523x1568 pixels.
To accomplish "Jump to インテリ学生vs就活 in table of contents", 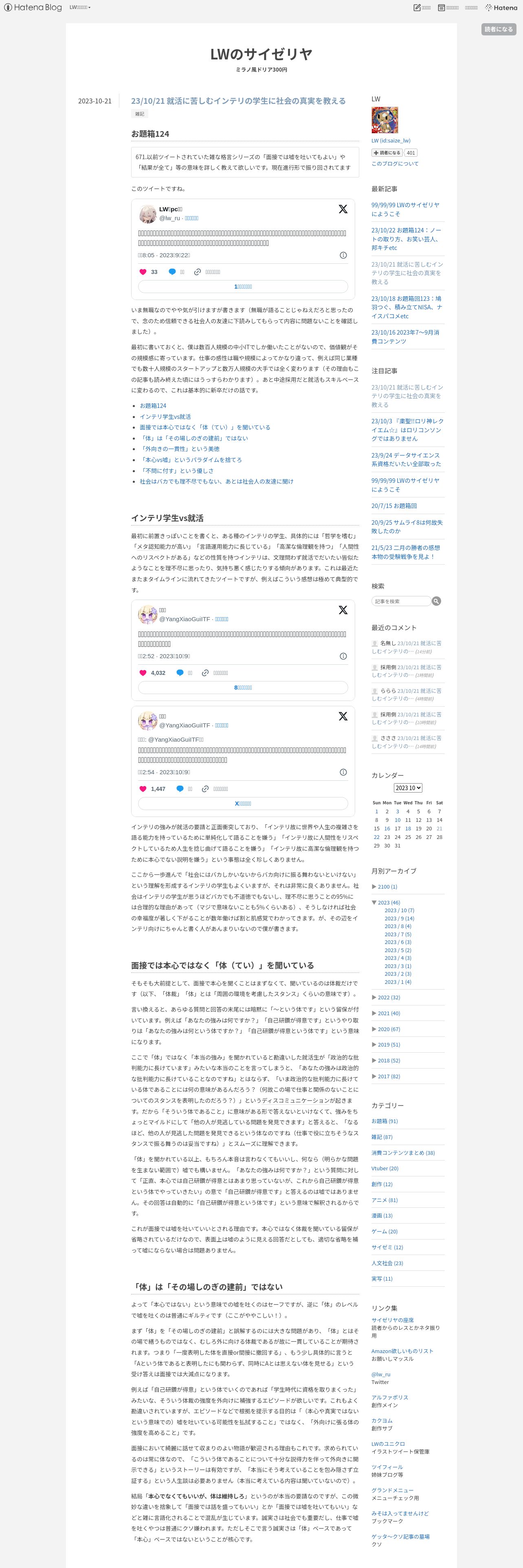I will click(x=165, y=416).
